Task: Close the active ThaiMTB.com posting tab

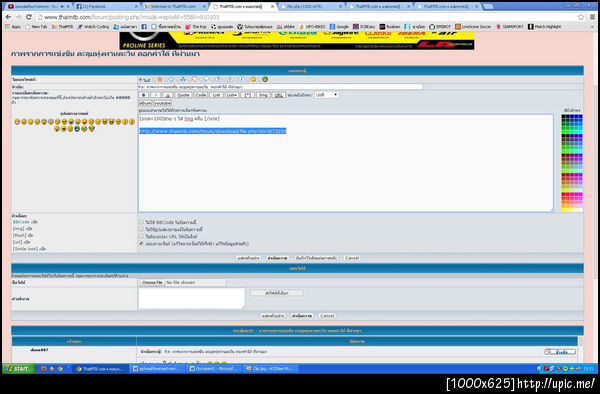Action: (272, 7)
